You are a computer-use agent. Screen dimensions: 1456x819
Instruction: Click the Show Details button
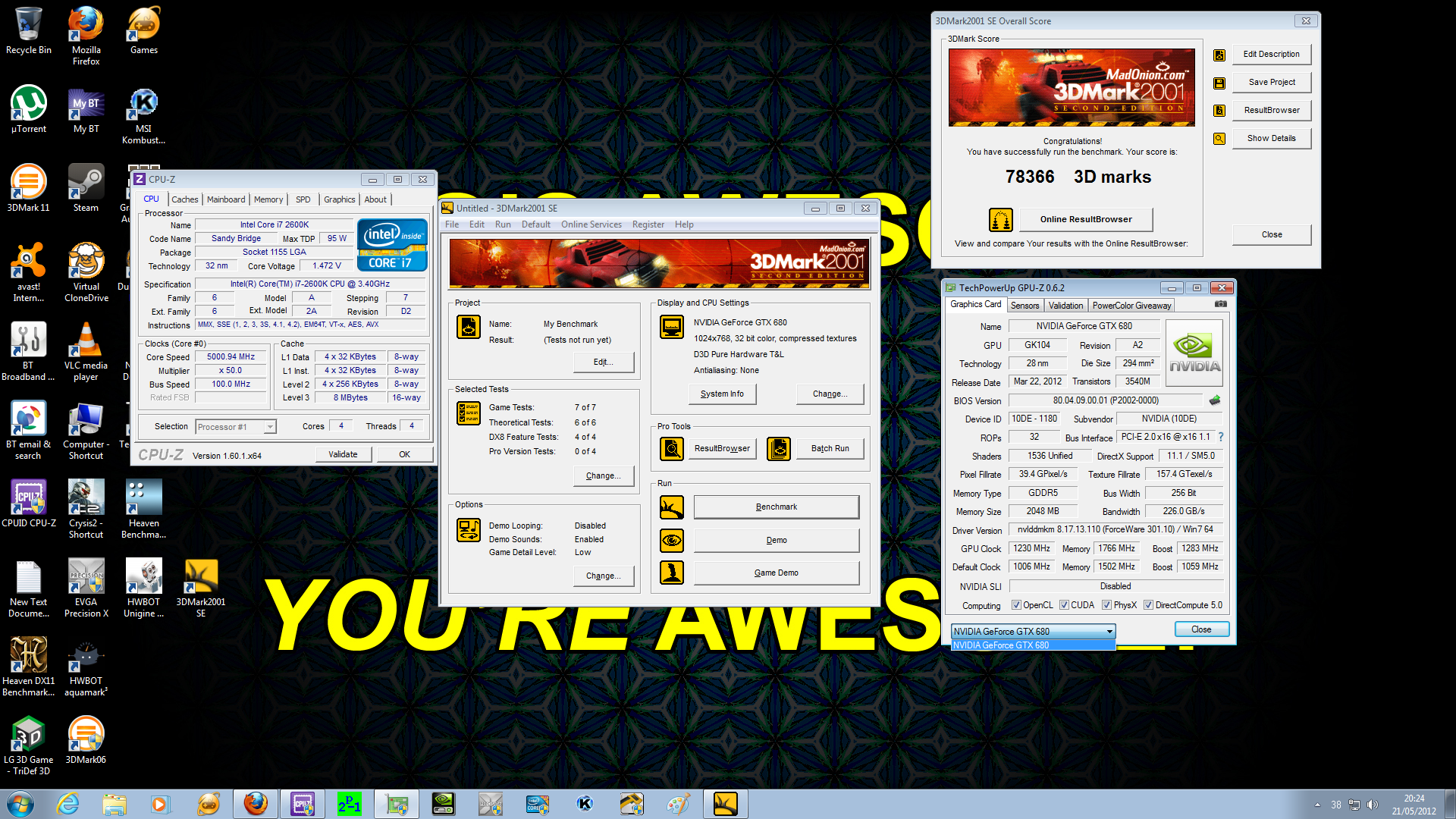click(1272, 139)
